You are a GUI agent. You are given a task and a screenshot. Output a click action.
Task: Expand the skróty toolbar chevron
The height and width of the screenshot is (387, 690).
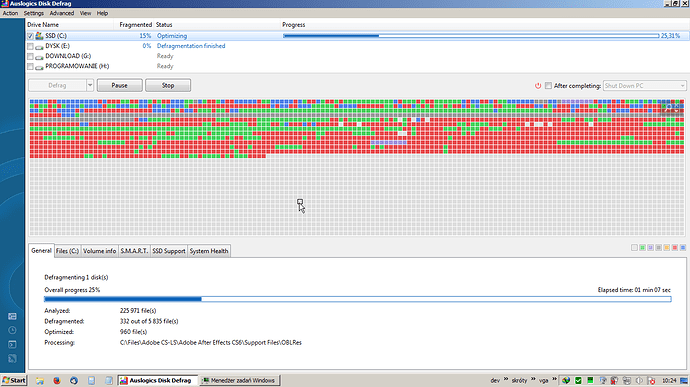point(533,380)
